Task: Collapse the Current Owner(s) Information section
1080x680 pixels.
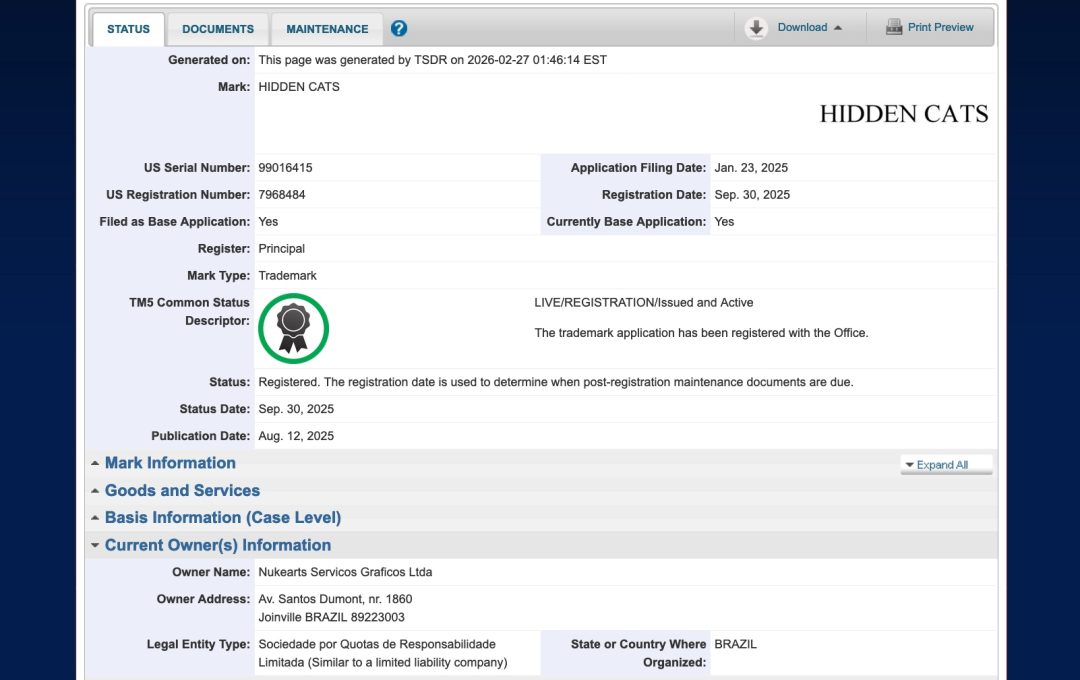Action: pos(217,545)
